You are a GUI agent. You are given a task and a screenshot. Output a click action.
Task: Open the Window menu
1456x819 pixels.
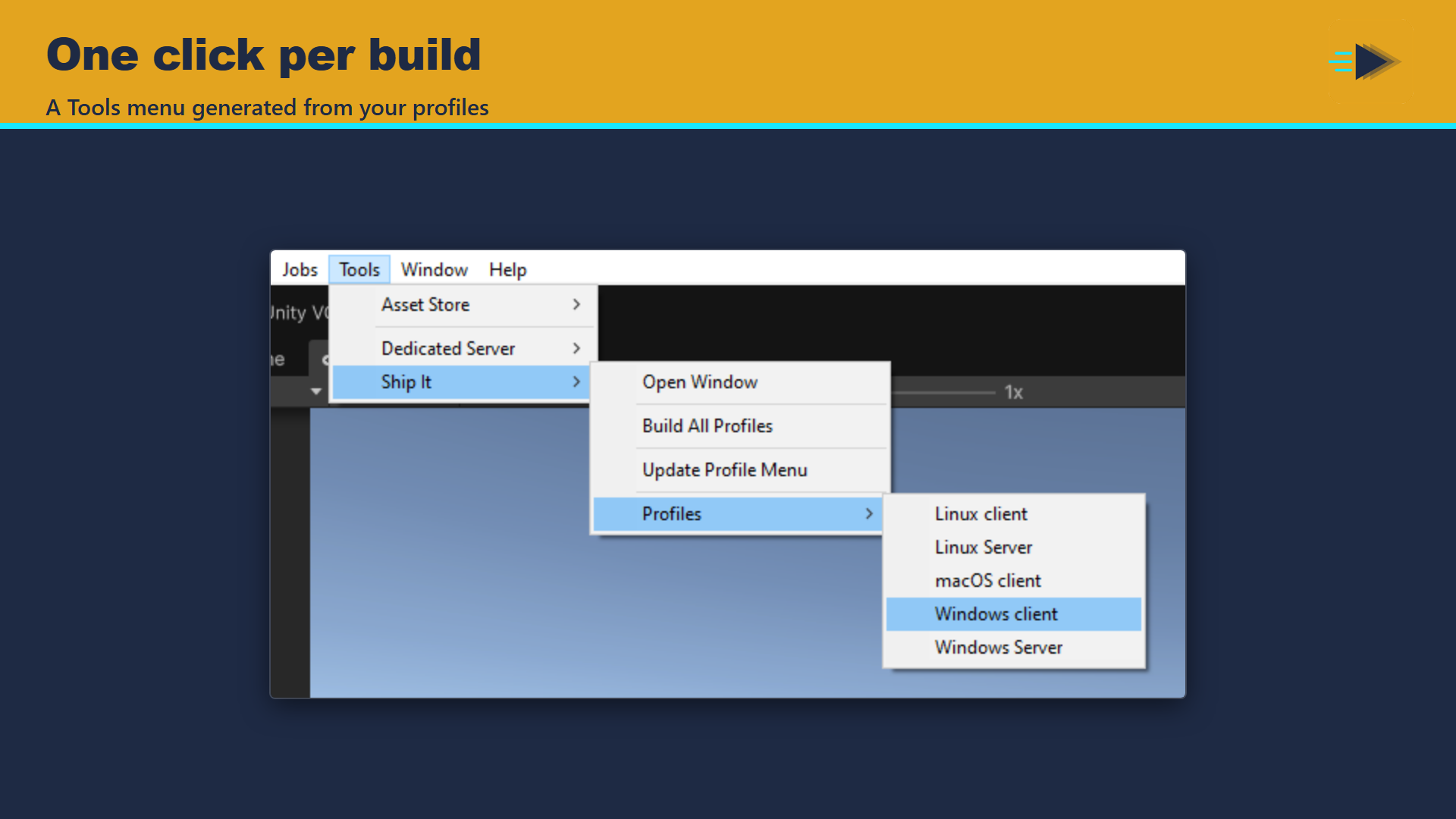(x=434, y=270)
